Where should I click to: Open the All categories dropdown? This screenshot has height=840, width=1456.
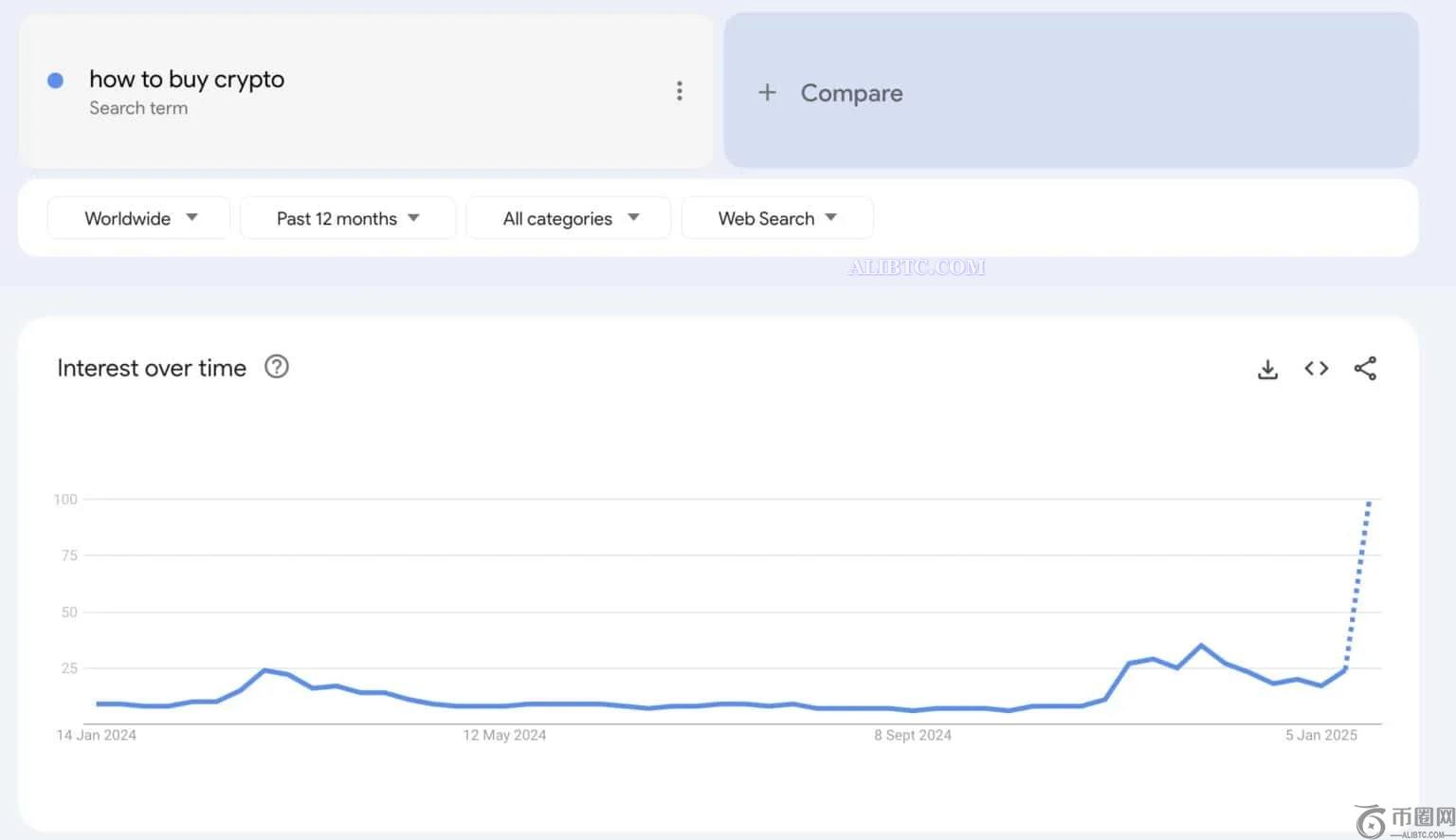pos(569,218)
